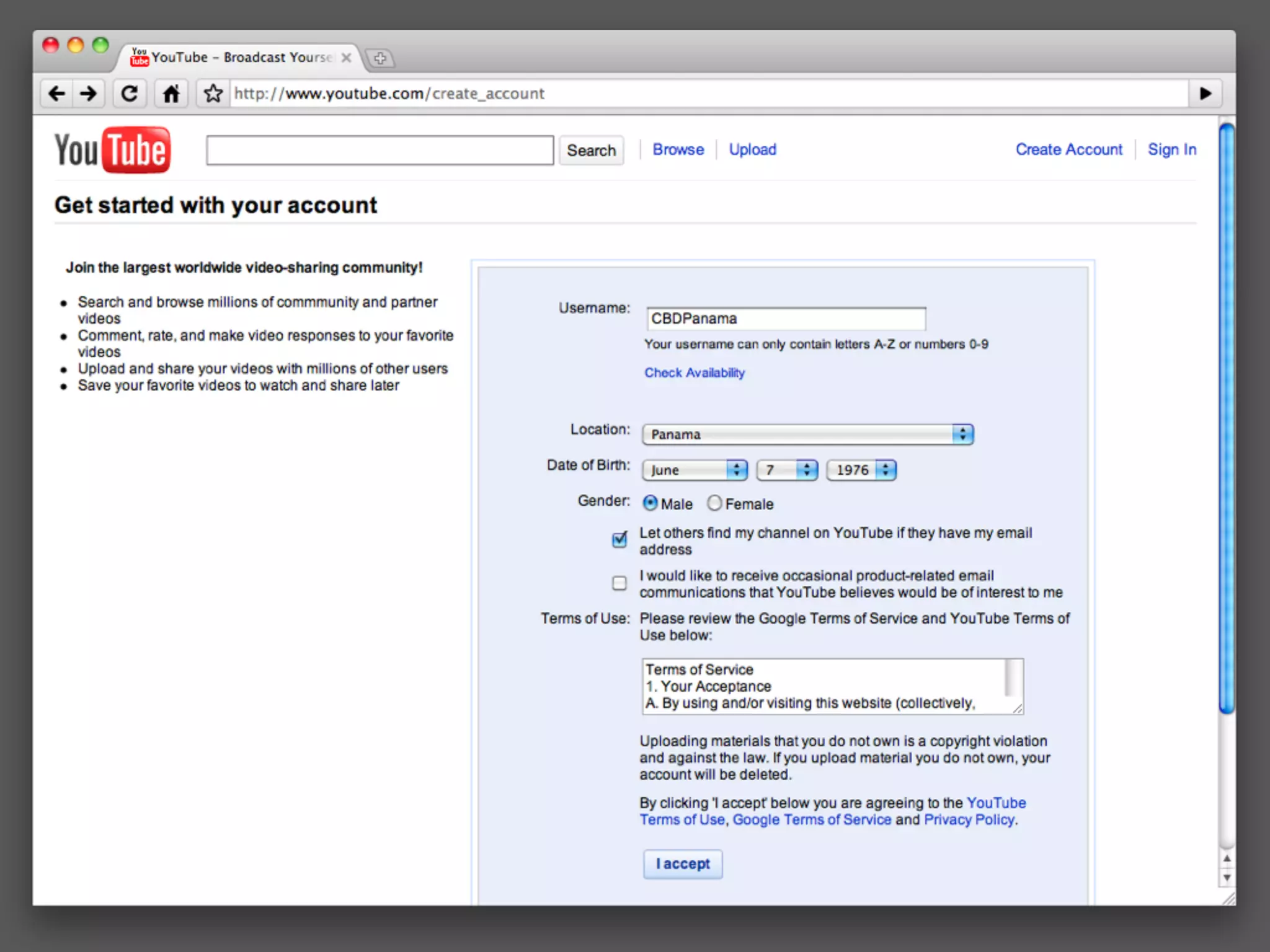This screenshot has height=952, width=1270.
Task: Reload the page with refresh icon
Action: [x=129, y=94]
